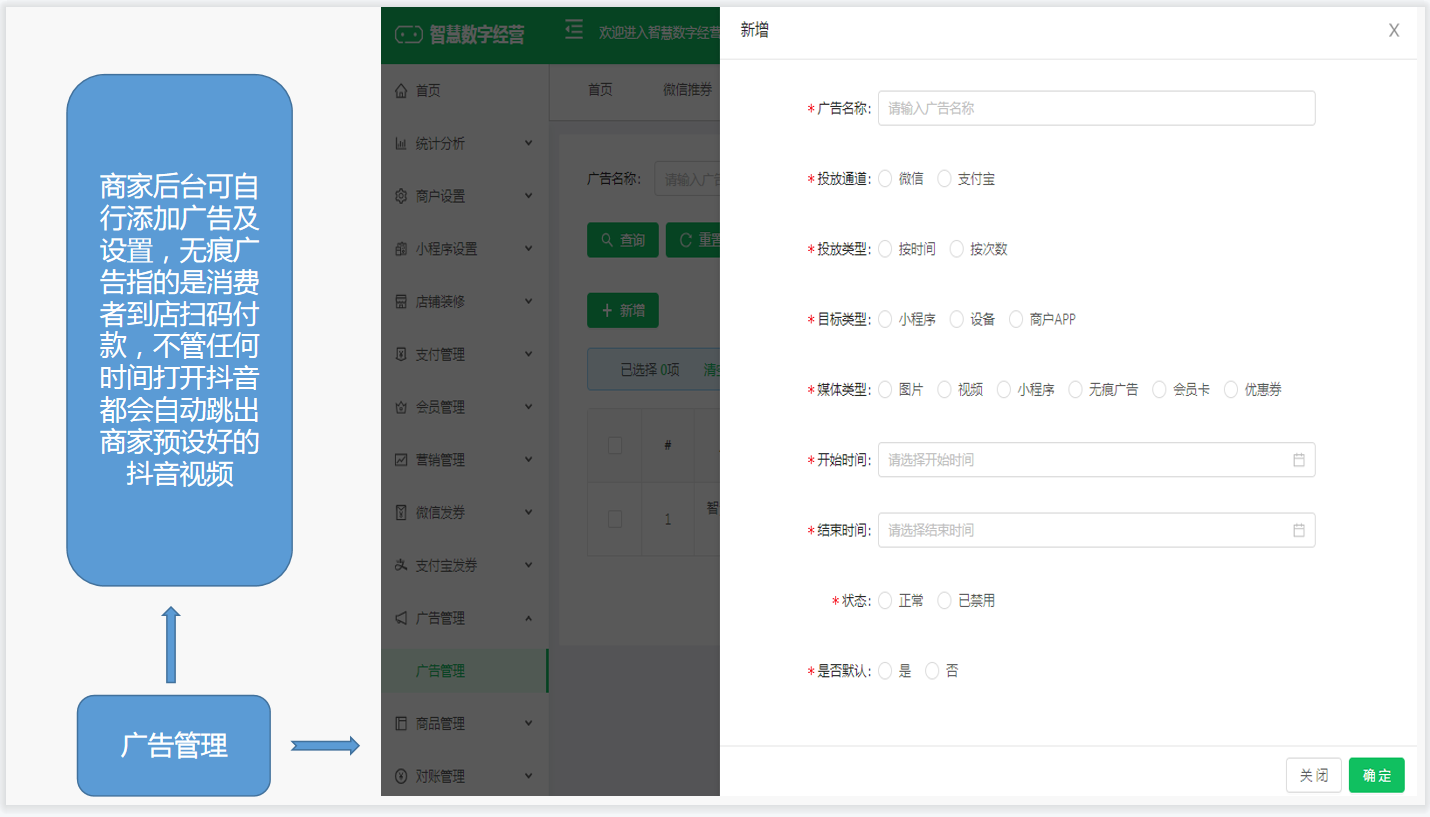This screenshot has width=1430, height=817.
Task: Select 微信 as the 投放通道
Action: [x=884, y=178]
